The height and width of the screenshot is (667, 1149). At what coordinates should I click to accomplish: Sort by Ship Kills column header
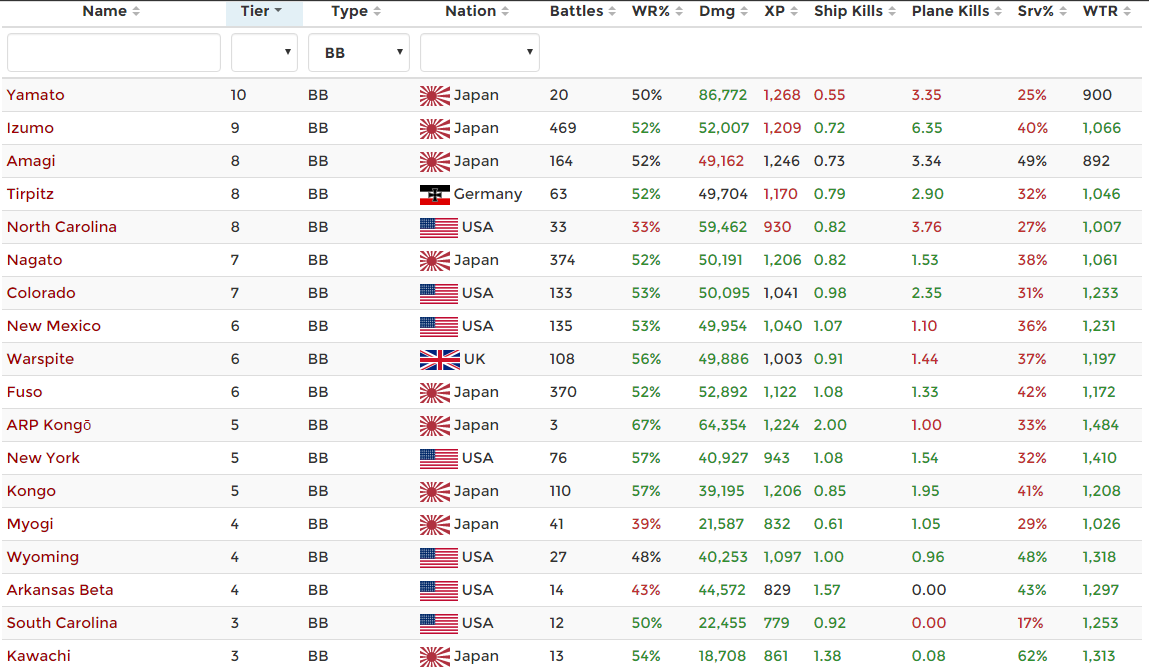(848, 12)
